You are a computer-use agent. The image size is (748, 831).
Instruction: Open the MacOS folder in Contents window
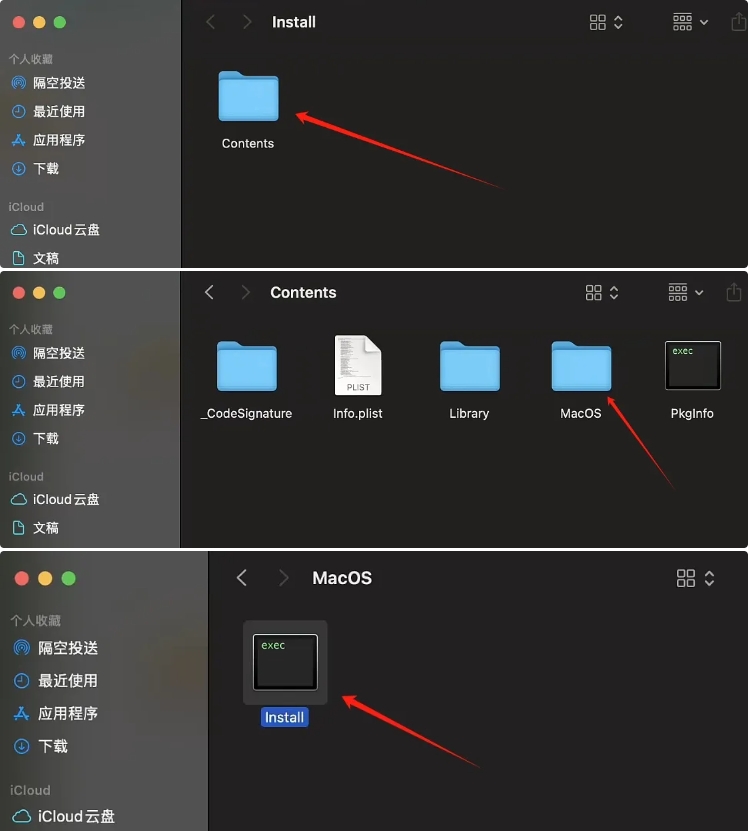tap(581, 366)
